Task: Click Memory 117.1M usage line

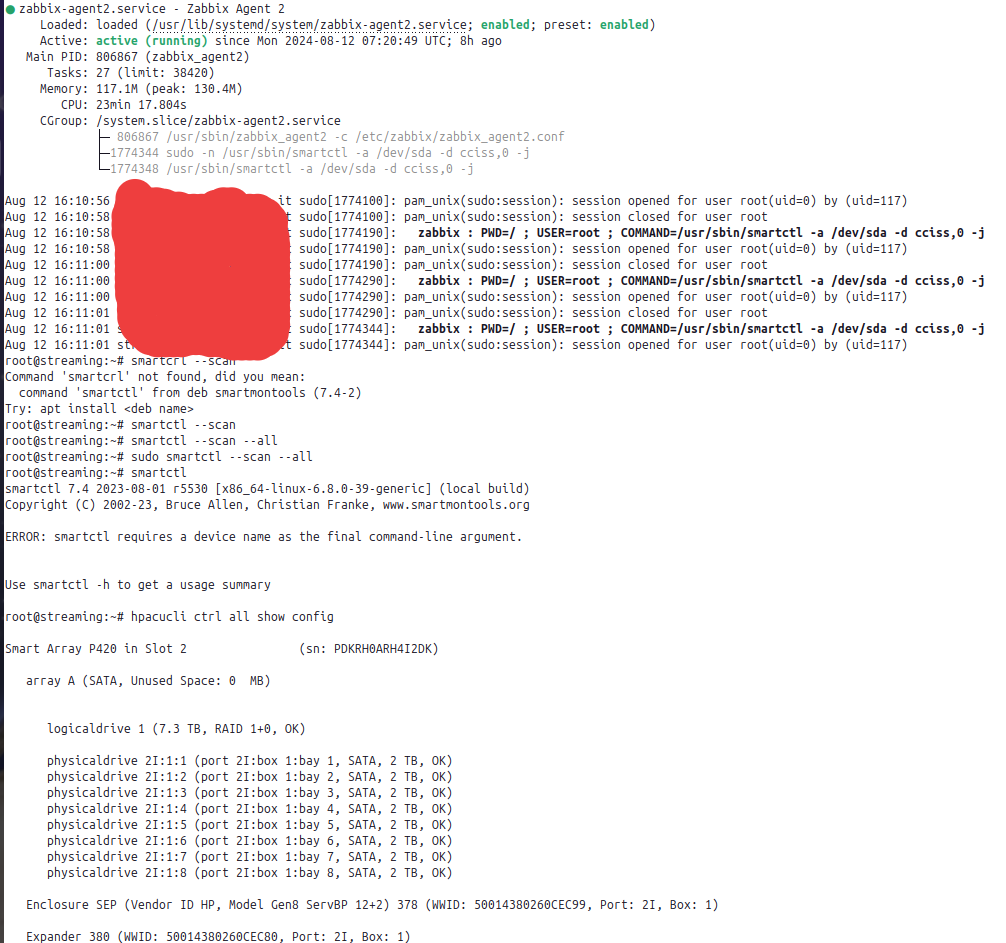Action: (x=141, y=89)
